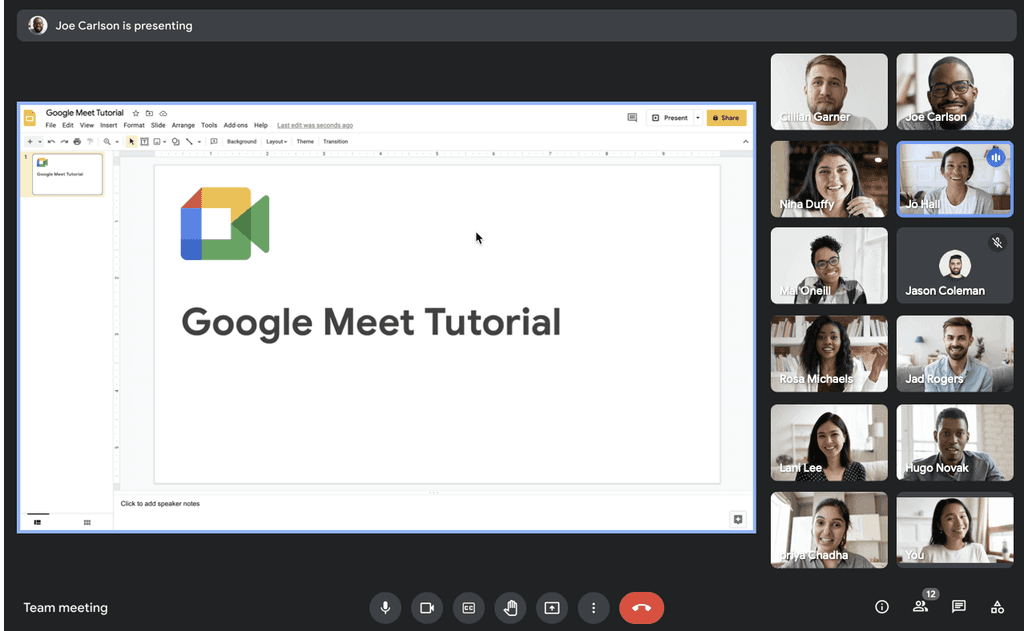Image resolution: width=1024 pixels, height=631 pixels.
Task: Open the activities panel
Action: point(996,607)
